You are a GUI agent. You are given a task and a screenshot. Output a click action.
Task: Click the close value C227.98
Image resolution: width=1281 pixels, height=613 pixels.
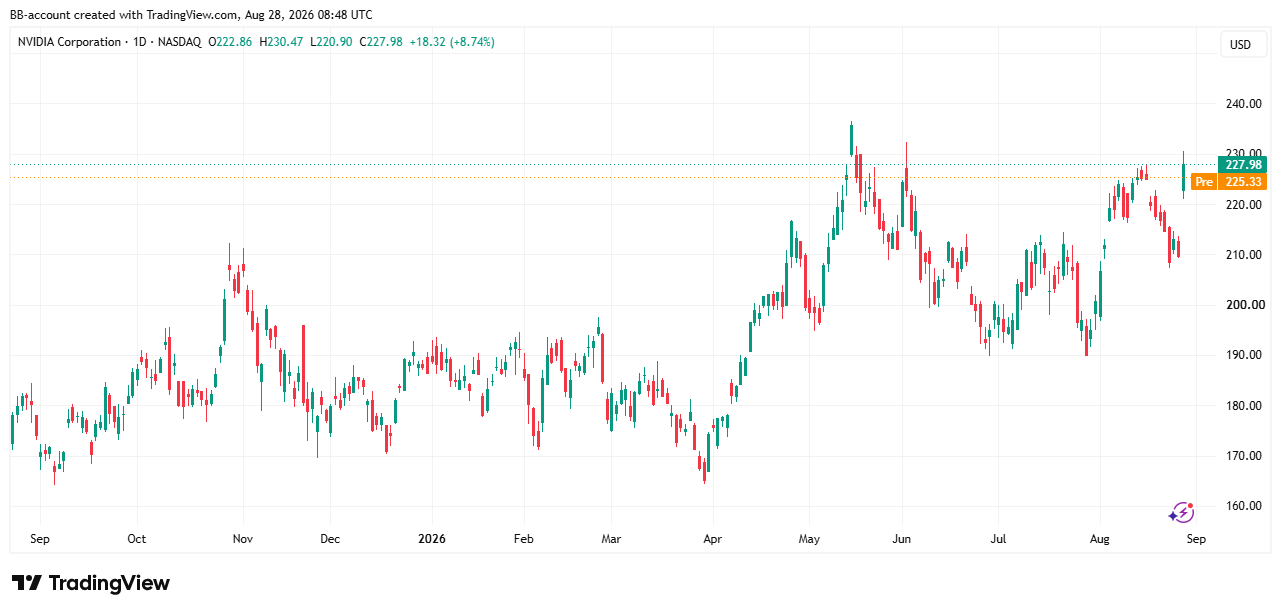coord(379,42)
